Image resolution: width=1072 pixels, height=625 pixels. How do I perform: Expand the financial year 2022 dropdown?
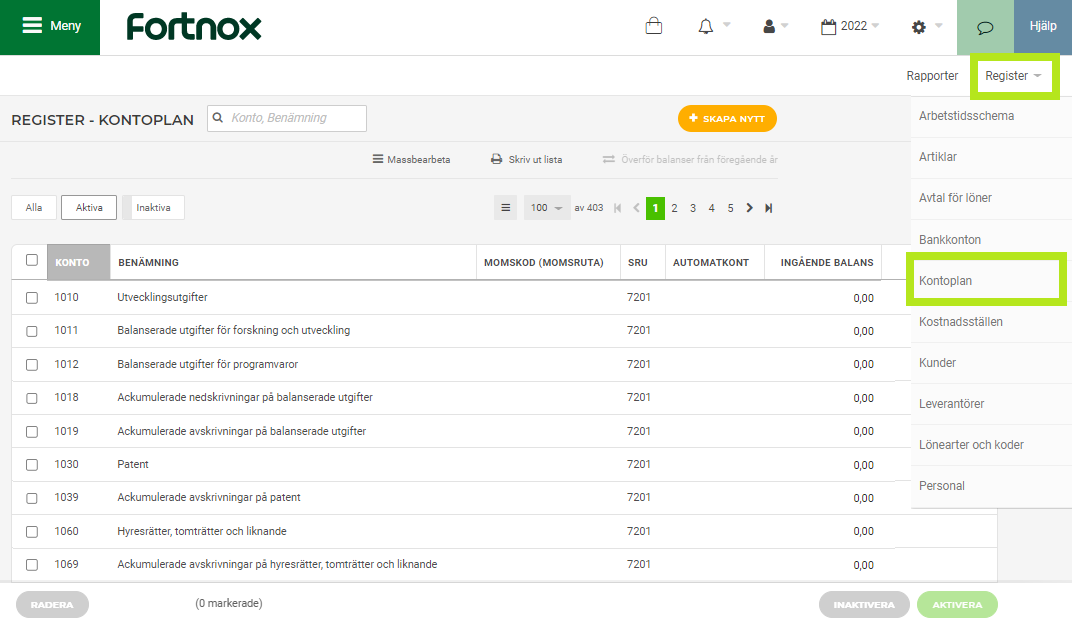pos(849,27)
